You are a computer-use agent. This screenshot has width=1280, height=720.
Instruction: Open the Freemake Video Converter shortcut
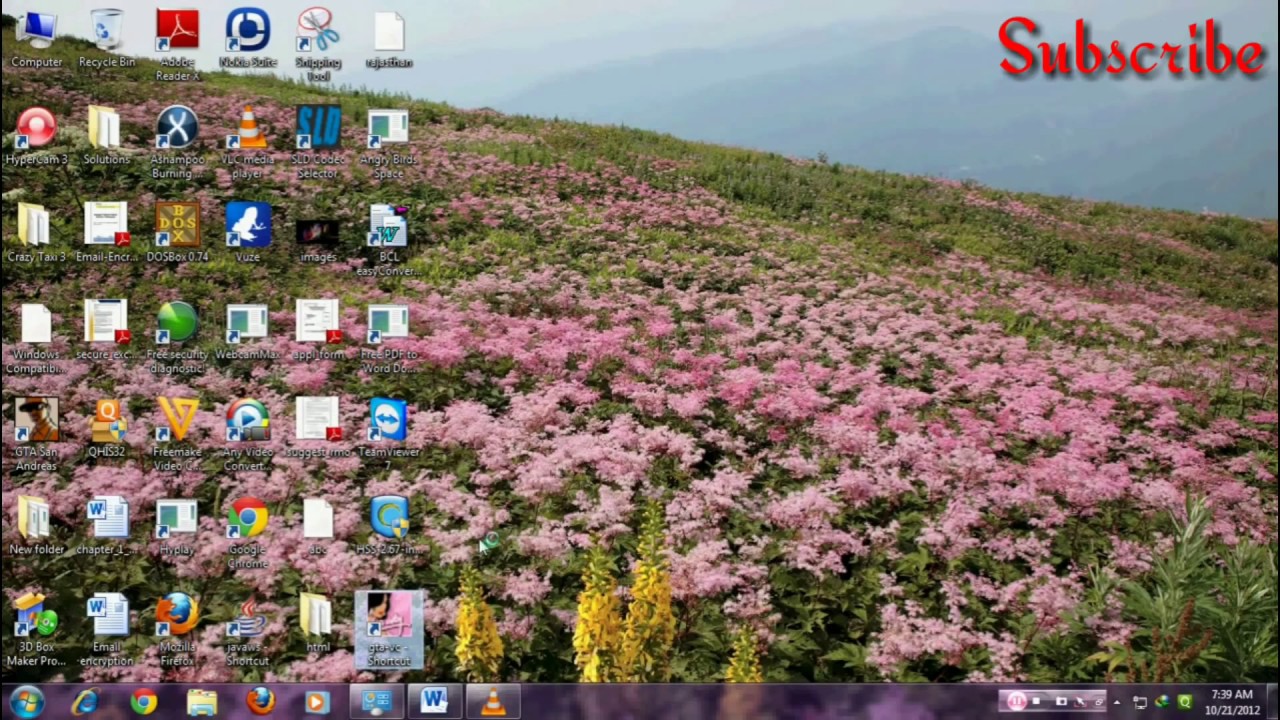tap(177, 434)
